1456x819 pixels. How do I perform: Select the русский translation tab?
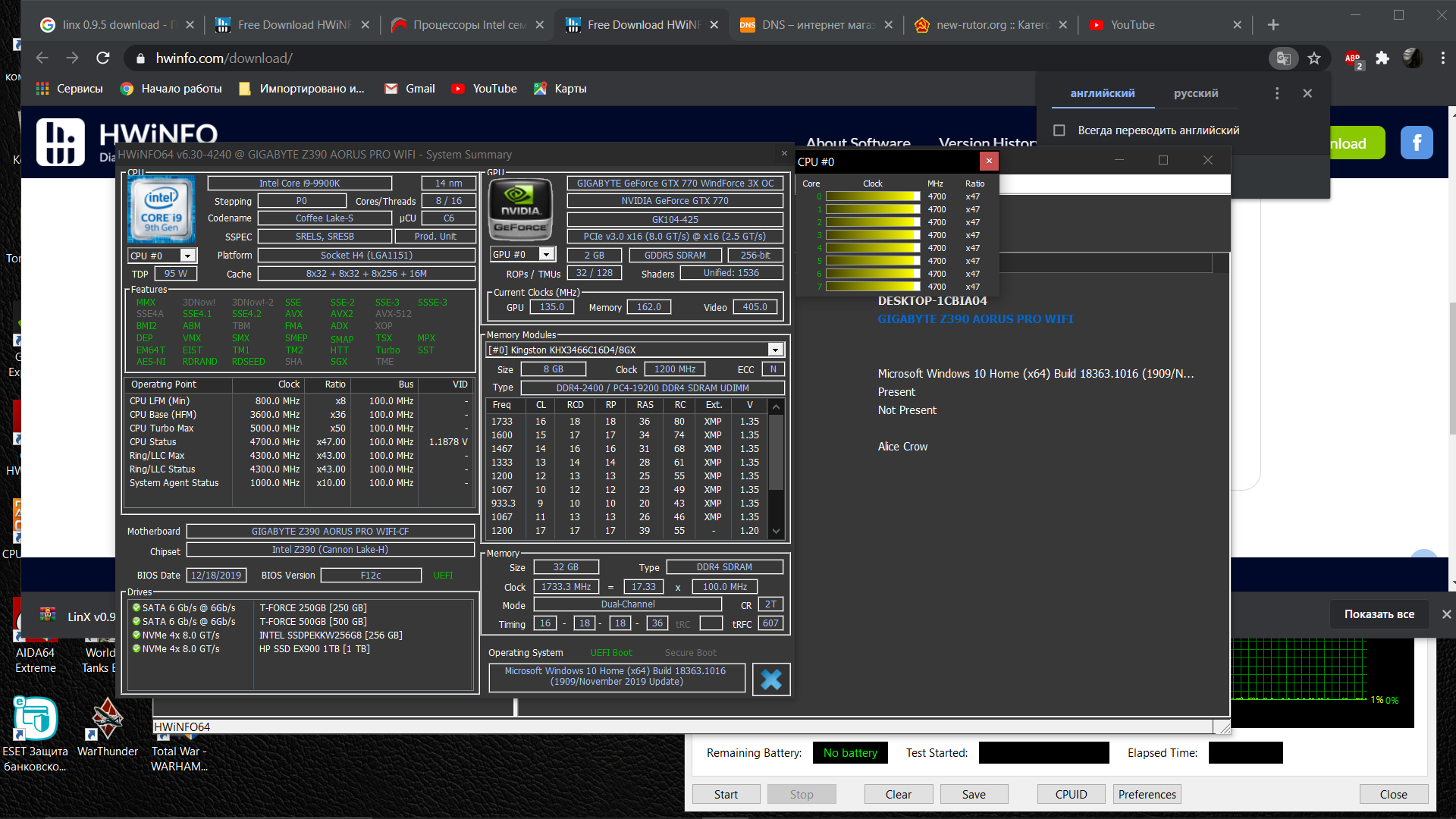pyautogui.click(x=1196, y=93)
